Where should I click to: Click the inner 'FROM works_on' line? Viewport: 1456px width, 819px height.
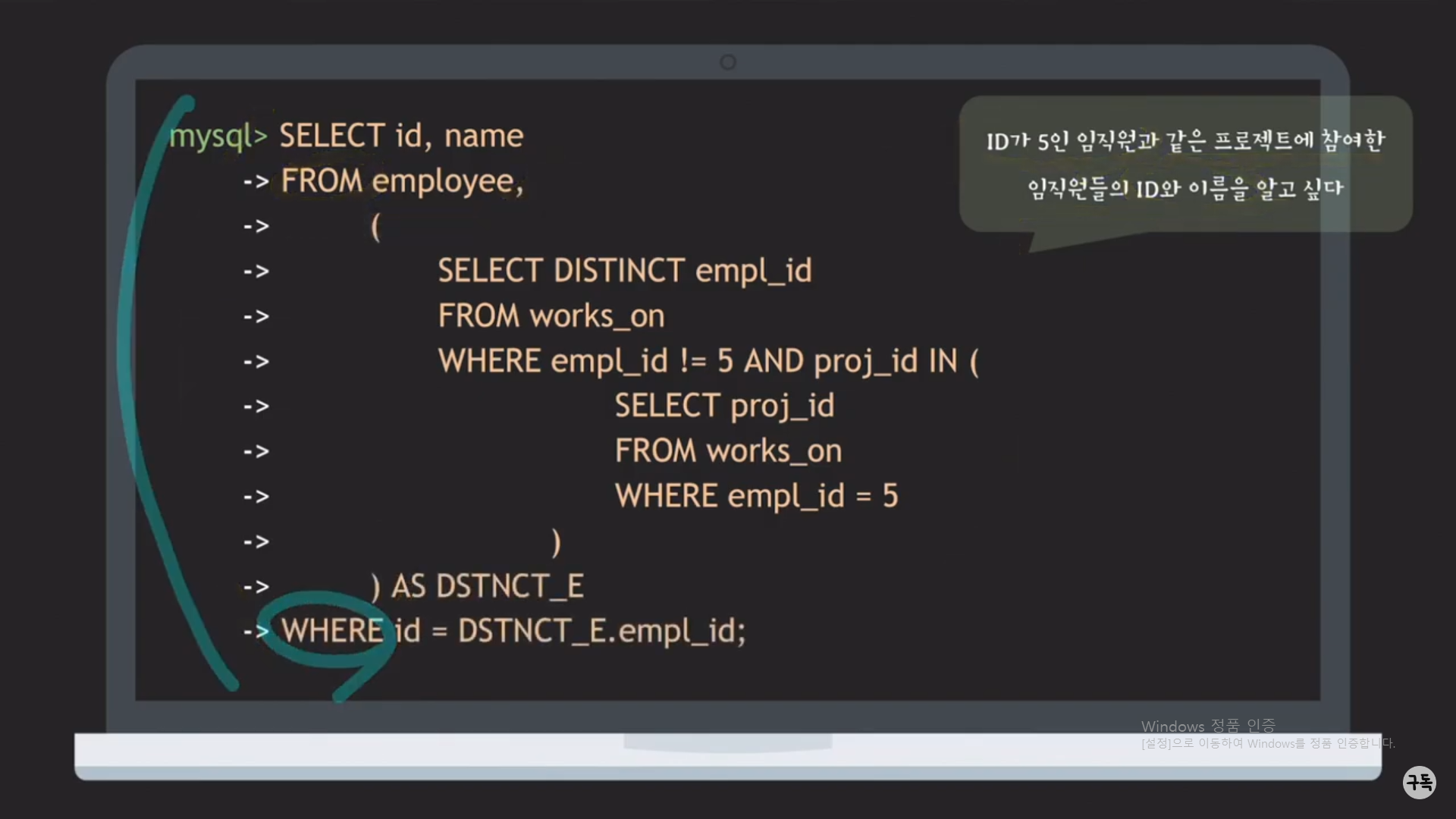[x=728, y=451]
